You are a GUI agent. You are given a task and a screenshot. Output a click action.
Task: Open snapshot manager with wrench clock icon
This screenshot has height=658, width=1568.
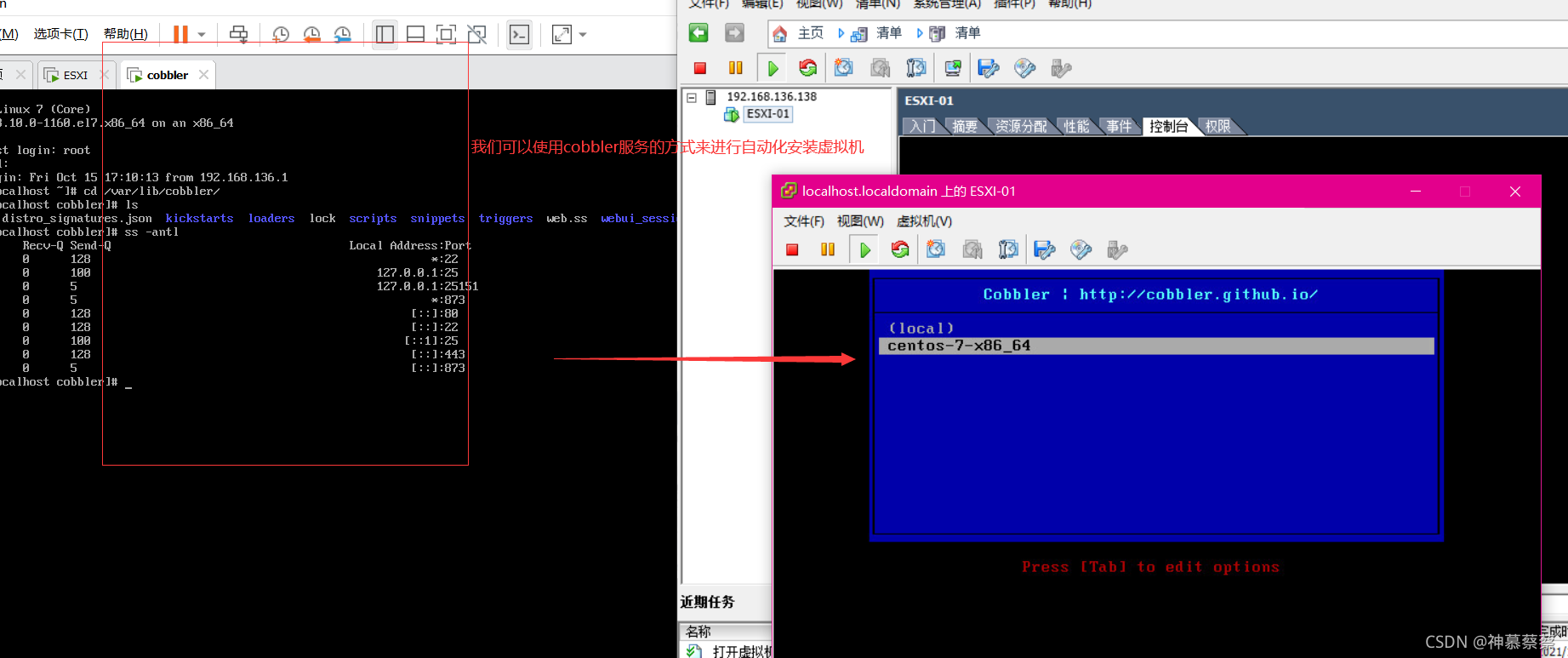342,34
